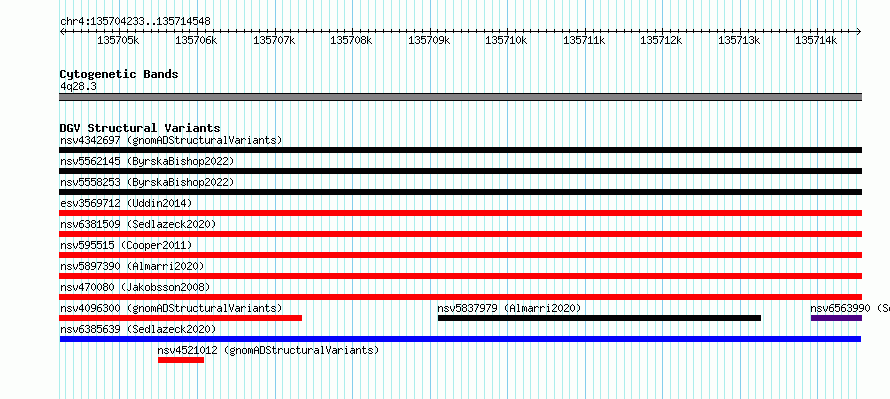This screenshot has height=399, width=890.
Task: Click nsv5837979 (Almarri2020) variant label
Action: click(509, 308)
